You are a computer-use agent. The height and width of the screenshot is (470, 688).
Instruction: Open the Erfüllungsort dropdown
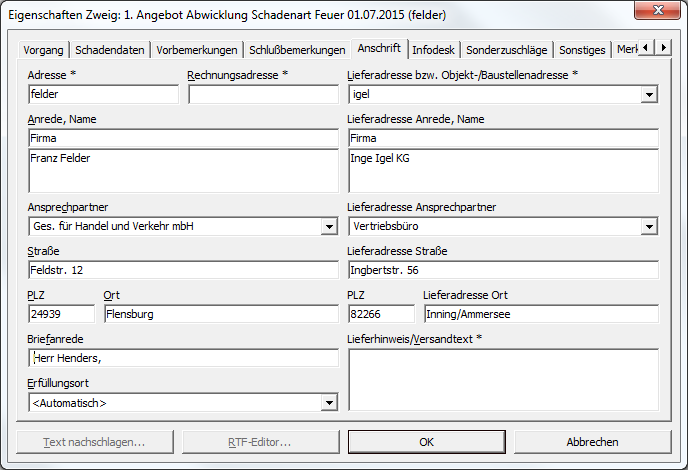(x=329, y=403)
